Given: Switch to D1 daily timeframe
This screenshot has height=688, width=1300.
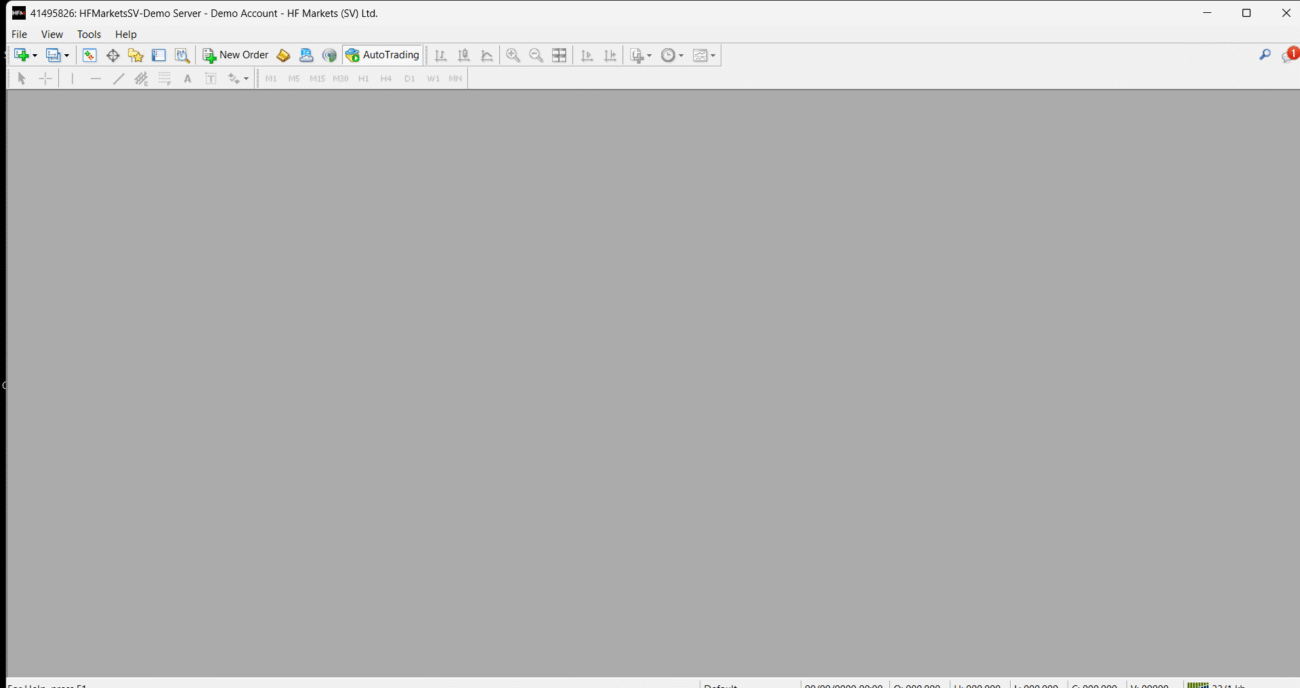Looking at the screenshot, I should (x=409, y=78).
